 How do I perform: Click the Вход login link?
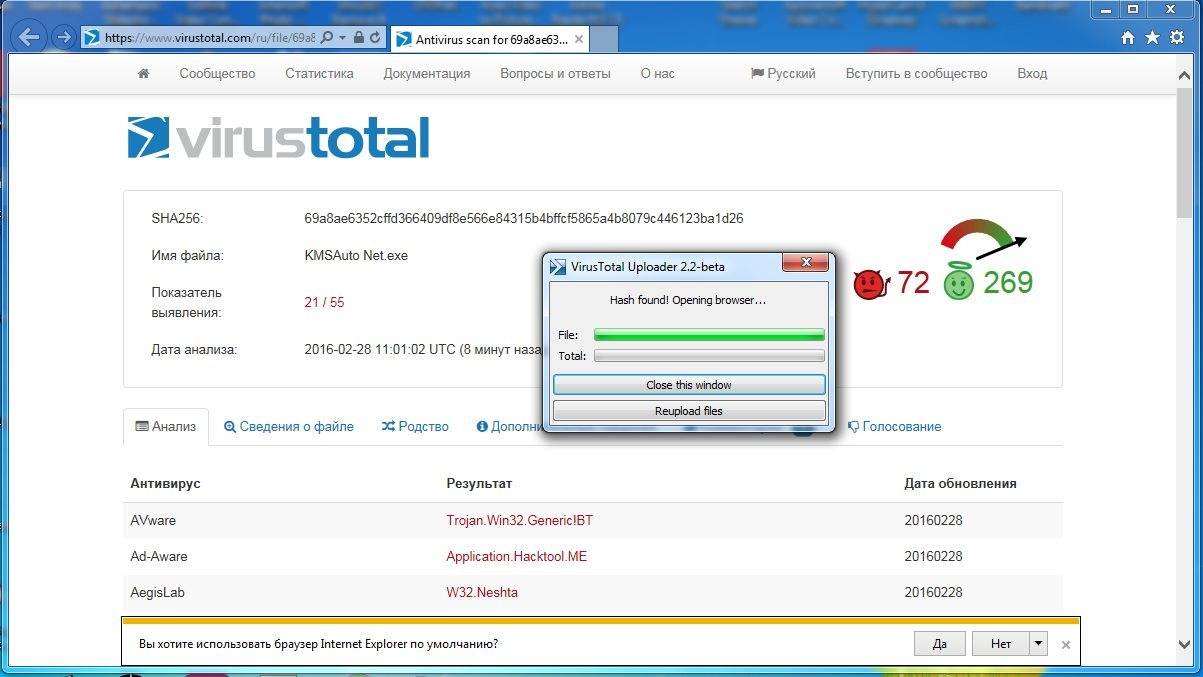[1032, 73]
